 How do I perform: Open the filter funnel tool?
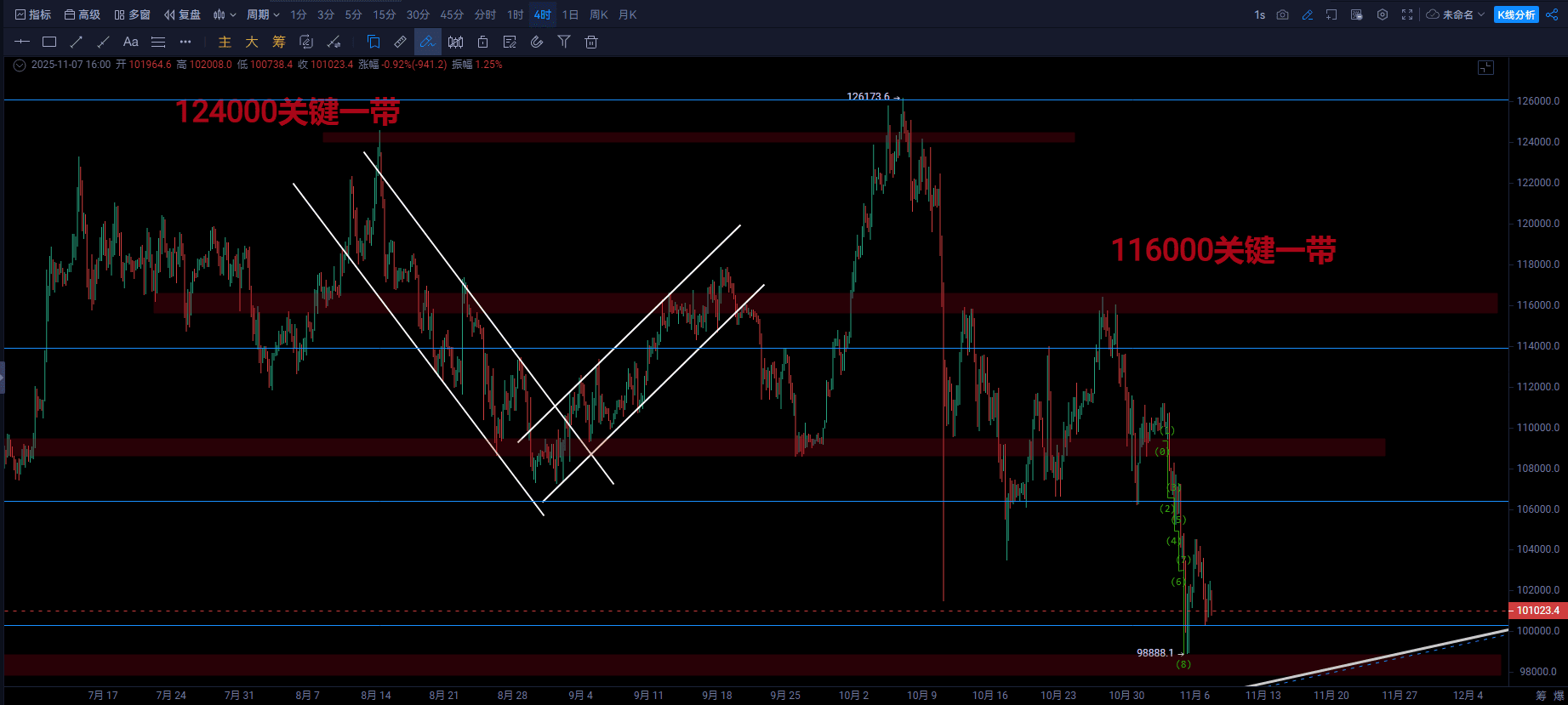[564, 42]
